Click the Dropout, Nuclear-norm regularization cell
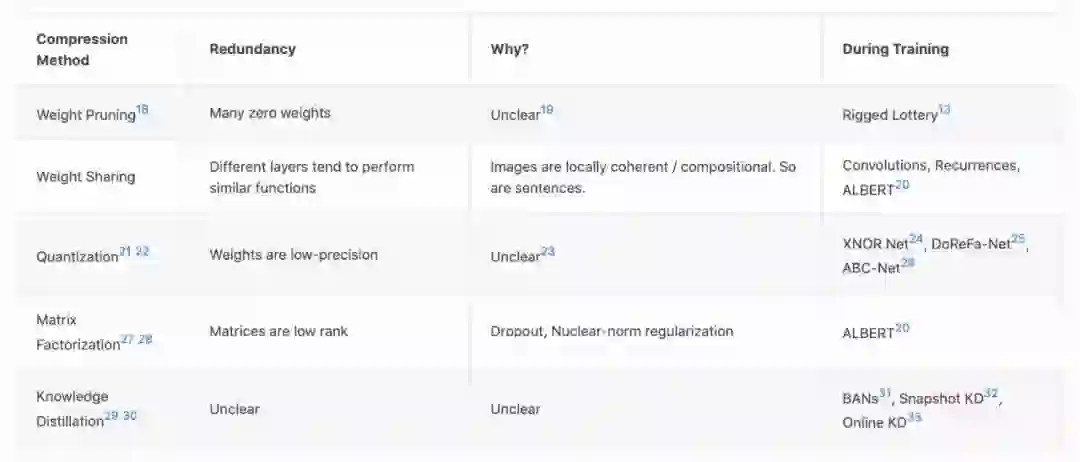The height and width of the screenshot is (462, 1080). (612, 331)
